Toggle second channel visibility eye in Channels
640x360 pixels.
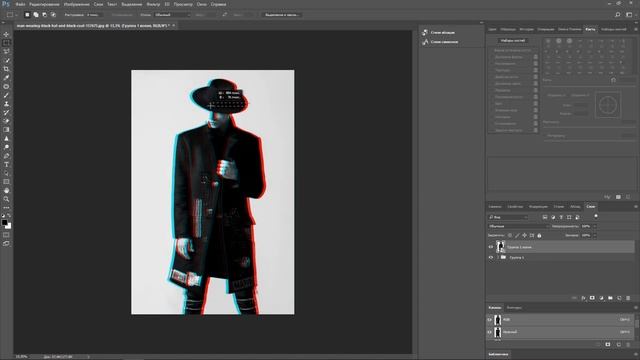[490, 332]
